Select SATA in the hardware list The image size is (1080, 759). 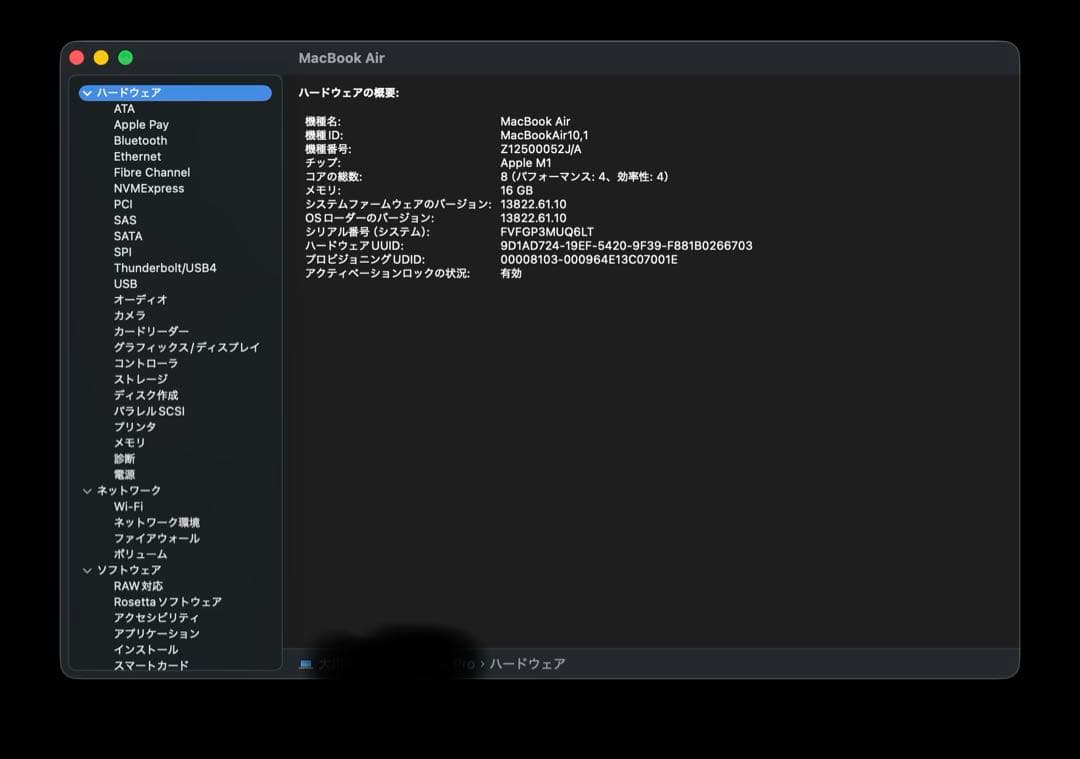(x=127, y=236)
